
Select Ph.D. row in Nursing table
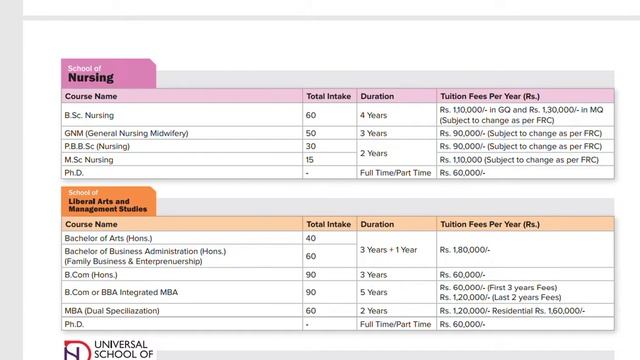pos(338,173)
